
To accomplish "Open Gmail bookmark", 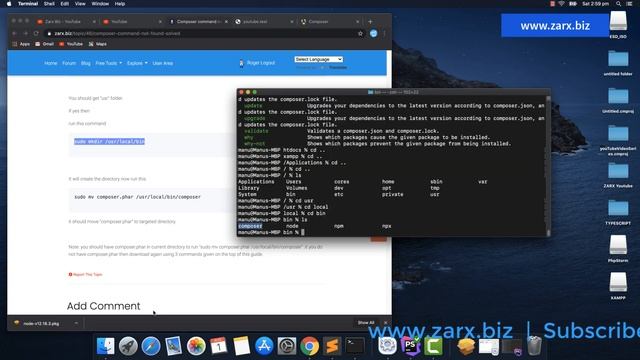I will coord(44,44).
